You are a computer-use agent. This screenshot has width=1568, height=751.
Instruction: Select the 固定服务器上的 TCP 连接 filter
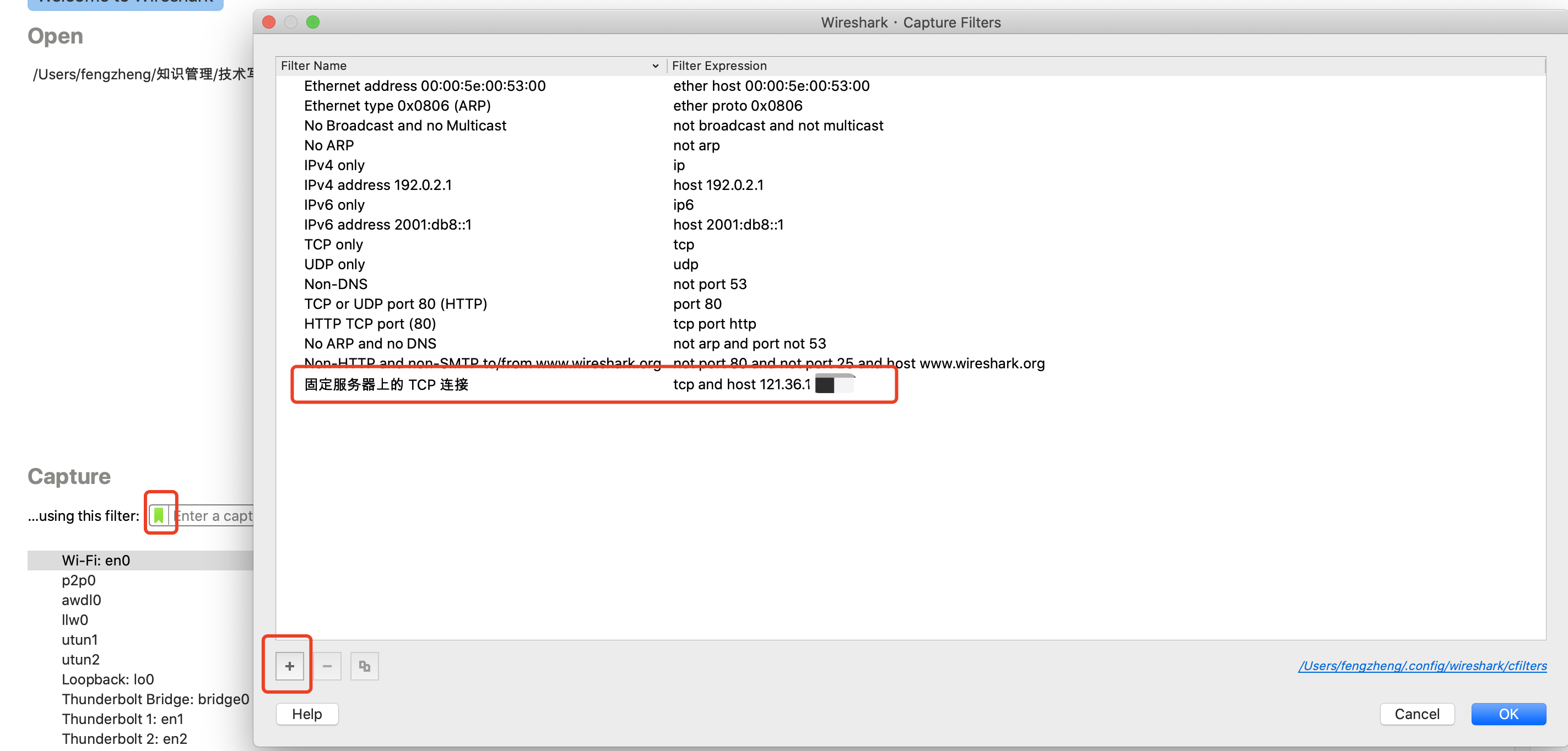(x=387, y=384)
